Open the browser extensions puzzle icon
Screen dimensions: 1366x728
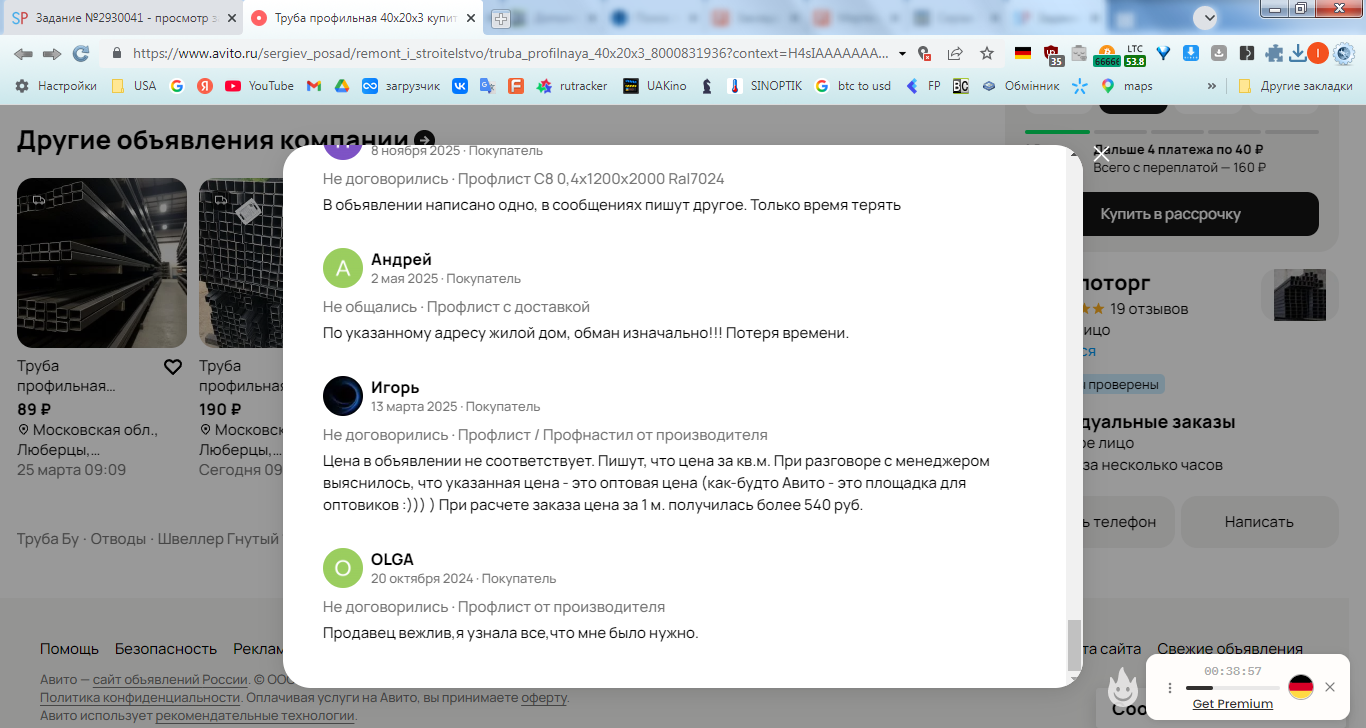coord(1273,53)
